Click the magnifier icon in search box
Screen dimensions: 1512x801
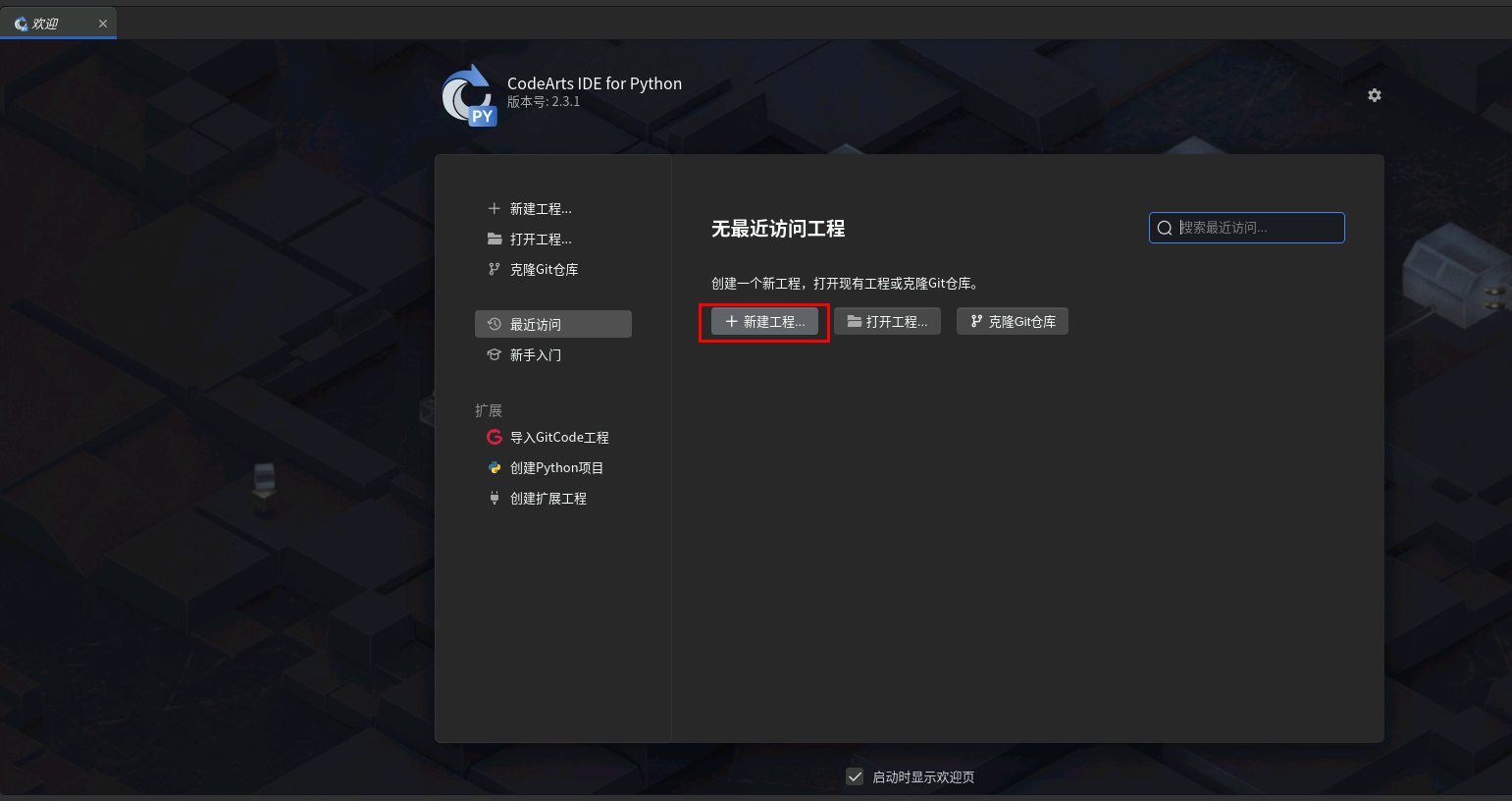[x=1165, y=228]
